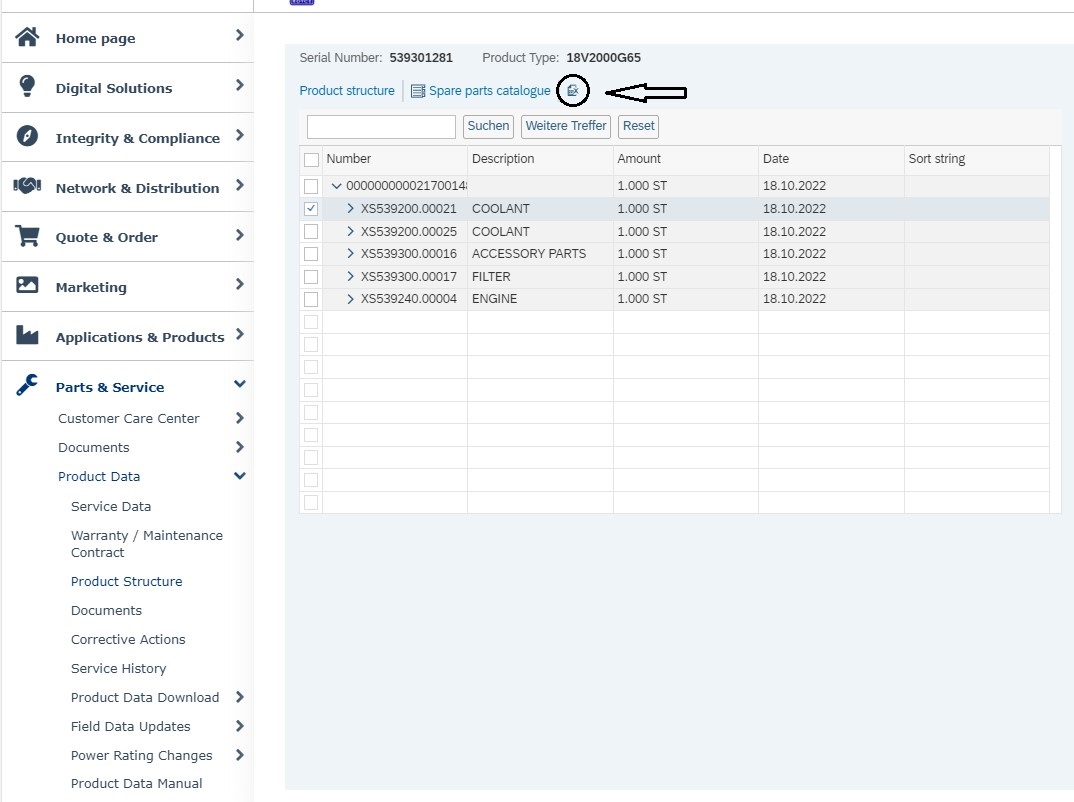Image resolution: width=1074 pixels, height=802 pixels.
Task: Check the FILTER row checkbox
Action: pos(311,277)
